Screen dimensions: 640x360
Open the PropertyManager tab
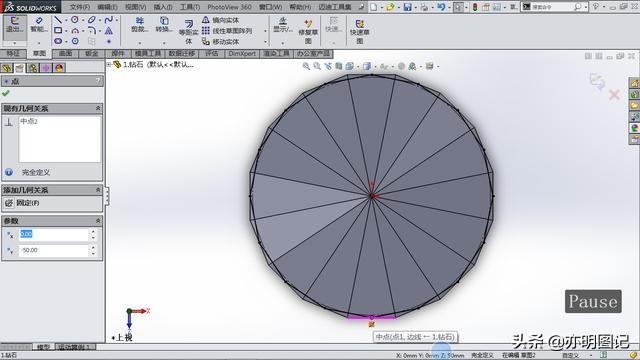coord(20,68)
